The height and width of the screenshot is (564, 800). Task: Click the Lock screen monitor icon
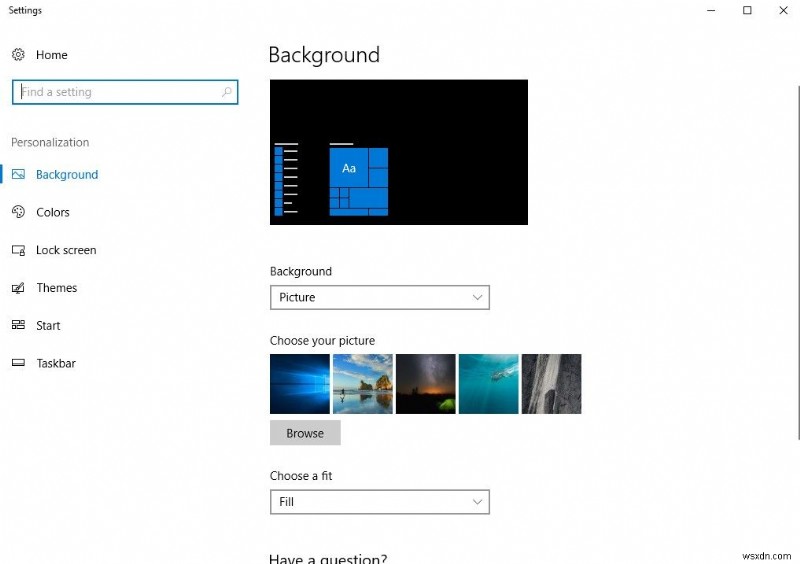tap(18, 250)
